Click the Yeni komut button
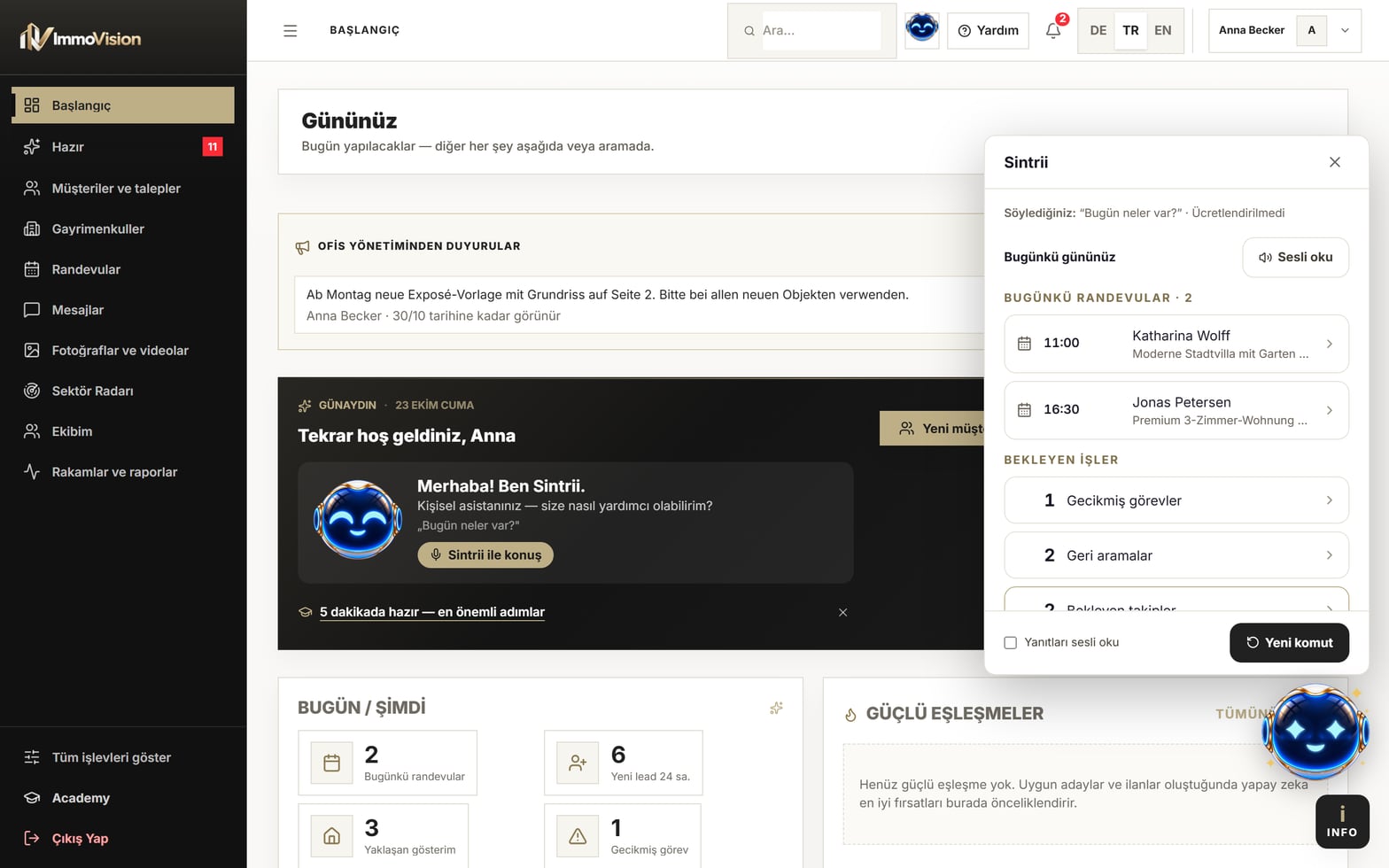The image size is (1389, 868). (1289, 642)
